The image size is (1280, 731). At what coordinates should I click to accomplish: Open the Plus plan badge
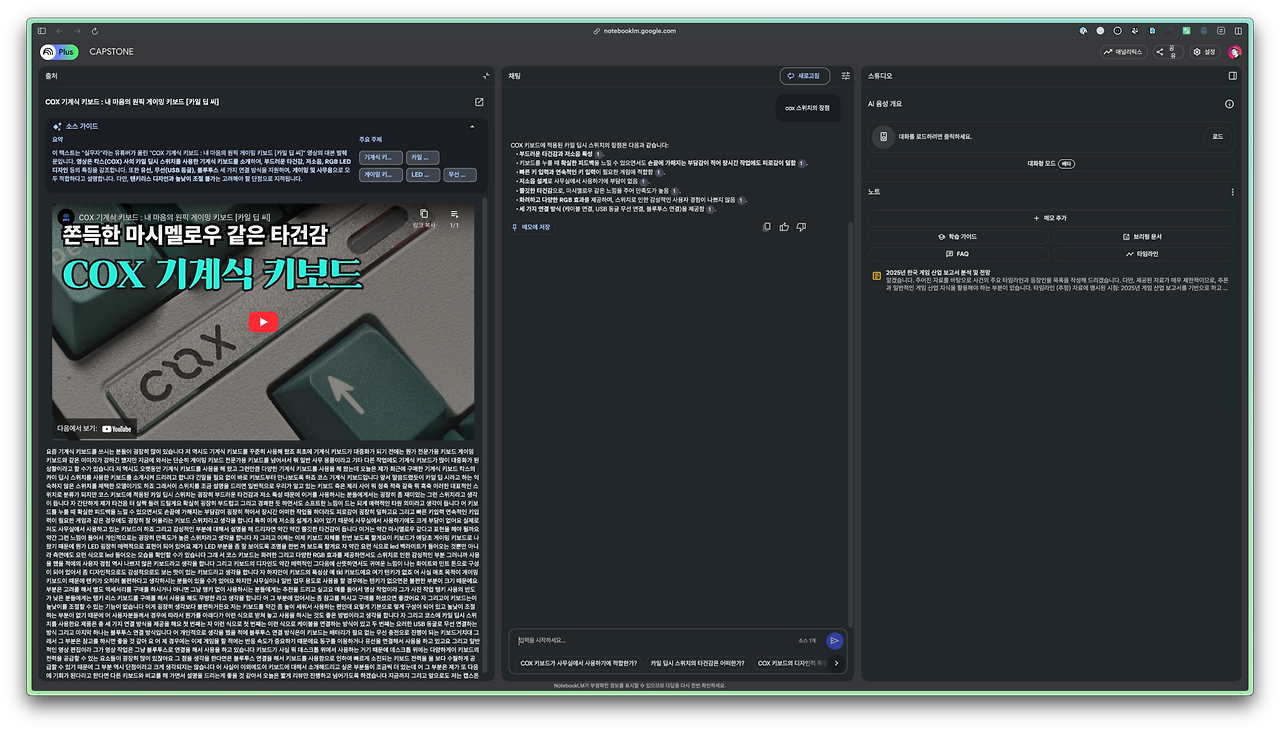point(68,52)
